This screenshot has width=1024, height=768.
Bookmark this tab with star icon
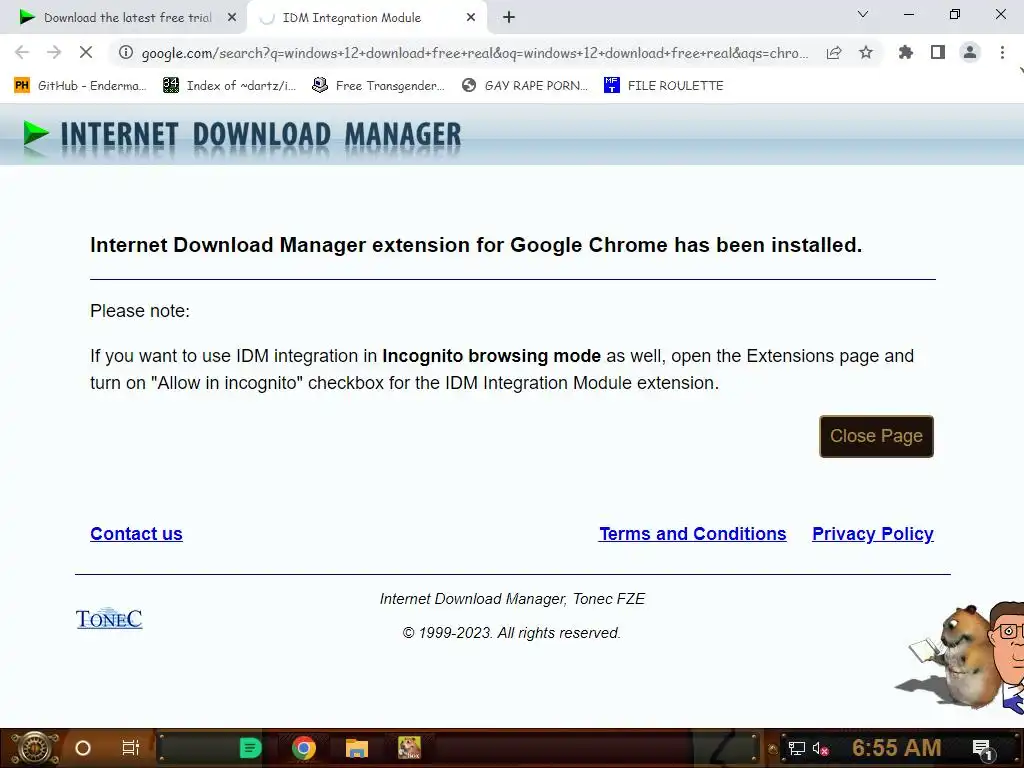[x=866, y=53]
